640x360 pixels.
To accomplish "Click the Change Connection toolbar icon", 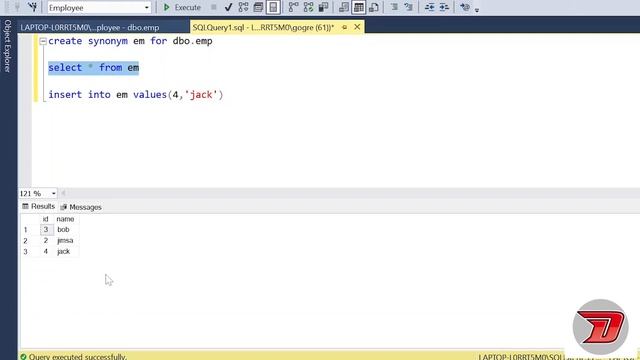I will 32,7.
